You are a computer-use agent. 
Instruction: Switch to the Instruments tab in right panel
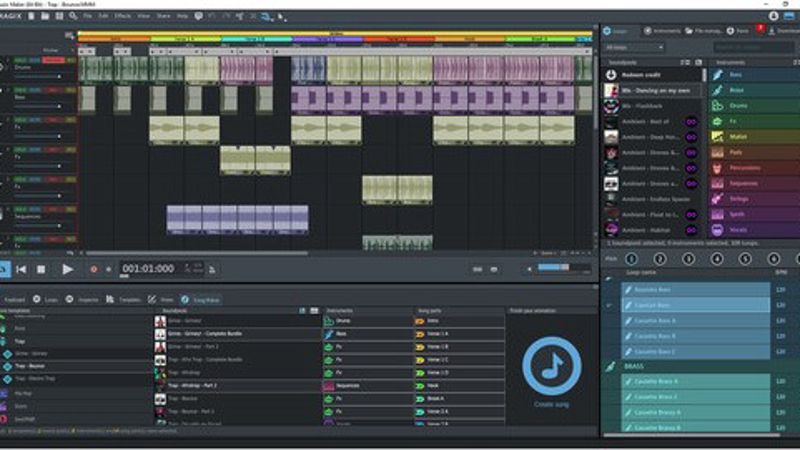(662, 31)
